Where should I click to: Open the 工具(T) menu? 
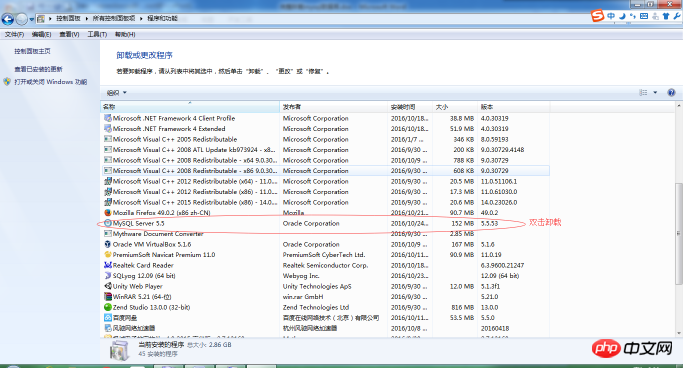(97, 34)
